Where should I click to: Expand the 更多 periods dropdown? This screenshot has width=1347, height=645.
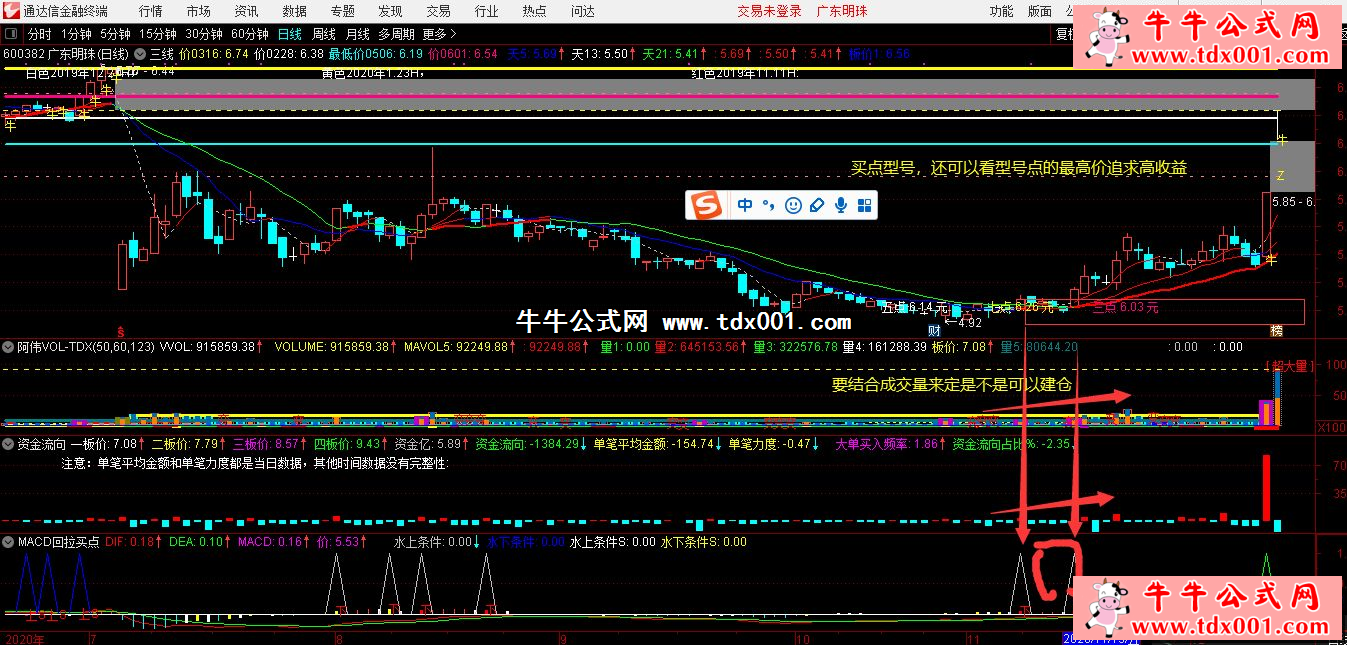(439, 33)
